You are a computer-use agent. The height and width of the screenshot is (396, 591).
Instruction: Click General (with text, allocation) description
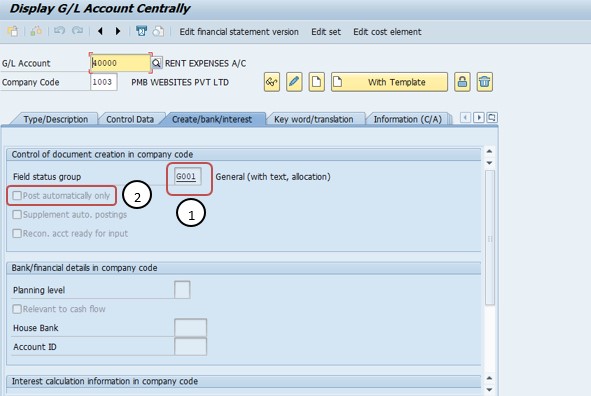[x=273, y=177]
